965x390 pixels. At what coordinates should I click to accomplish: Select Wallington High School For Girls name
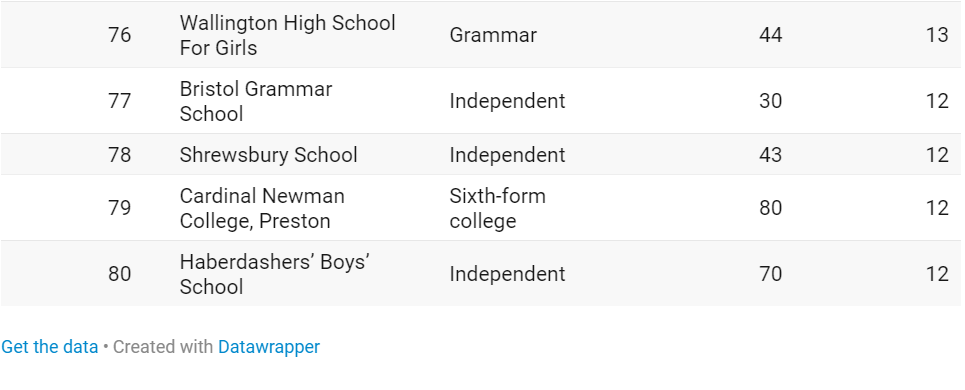point(287,35)
